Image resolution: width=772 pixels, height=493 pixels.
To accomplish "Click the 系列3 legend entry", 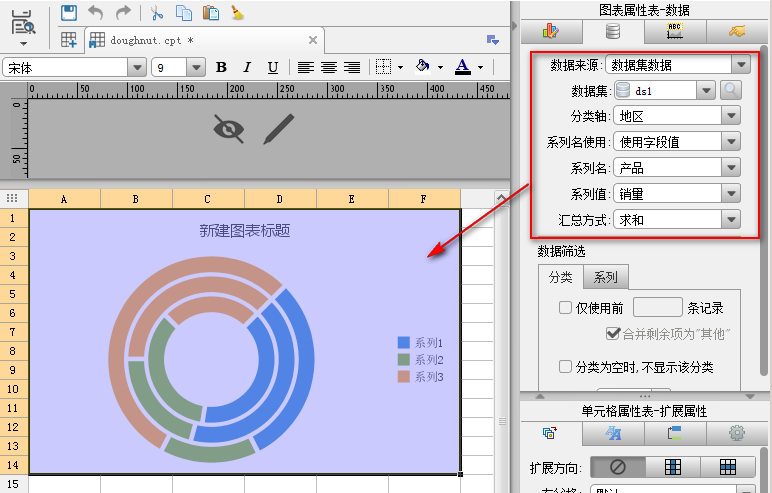I will (420, 377).
